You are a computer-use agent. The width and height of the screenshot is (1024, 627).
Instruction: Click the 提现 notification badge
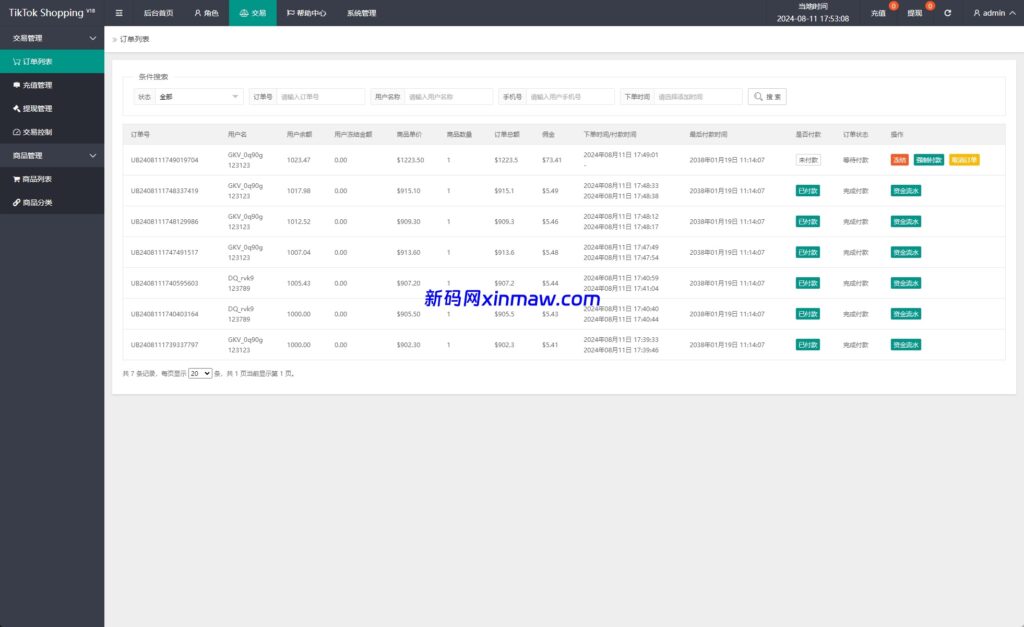click(x=930, y=6)
